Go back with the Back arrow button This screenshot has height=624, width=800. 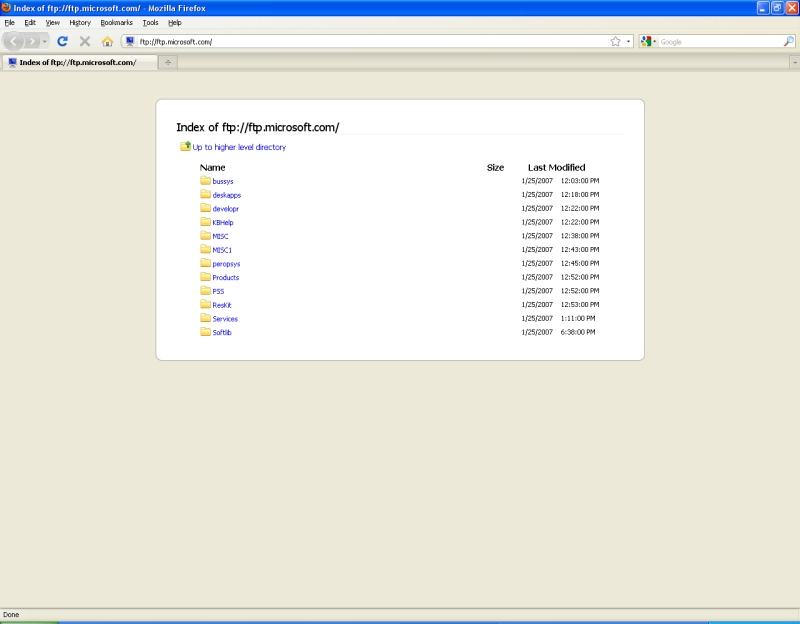(14, 41)
